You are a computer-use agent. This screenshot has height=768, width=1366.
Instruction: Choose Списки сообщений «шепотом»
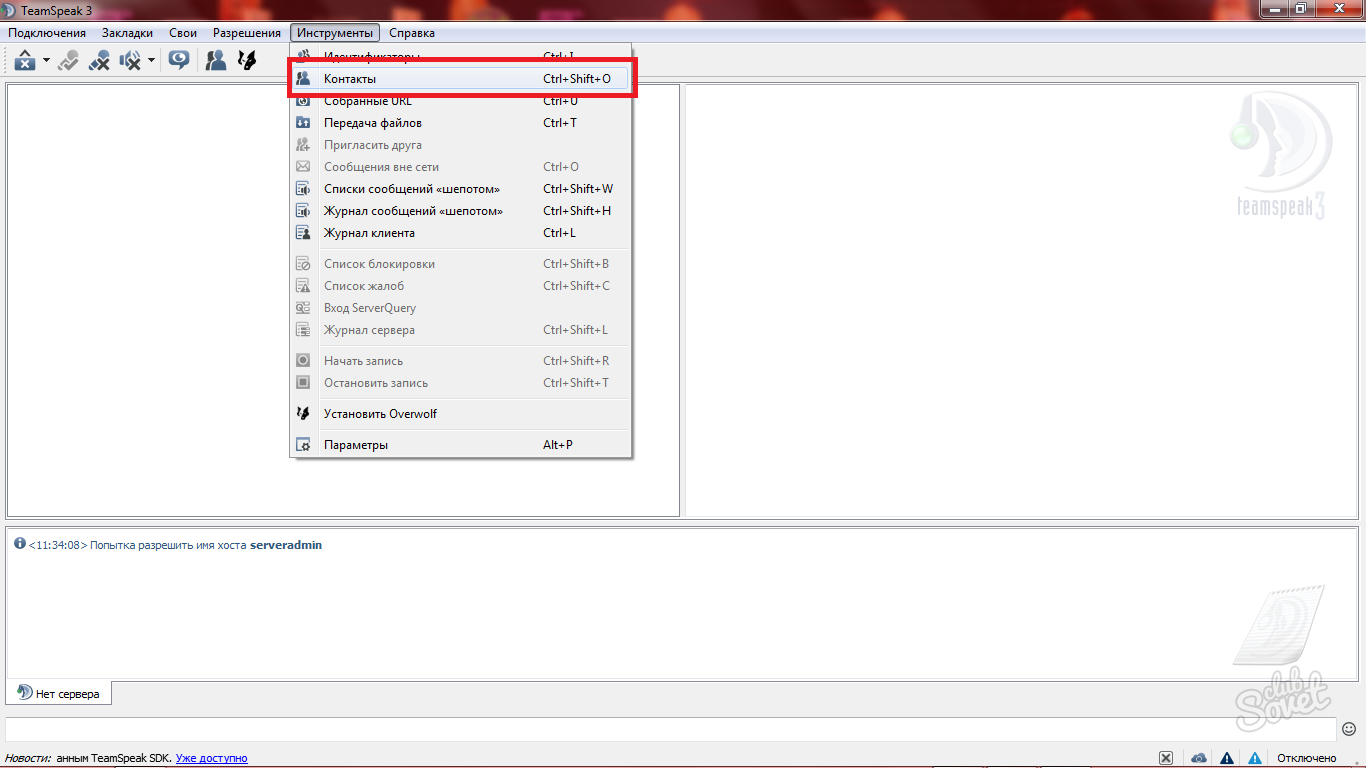(461, 189)
